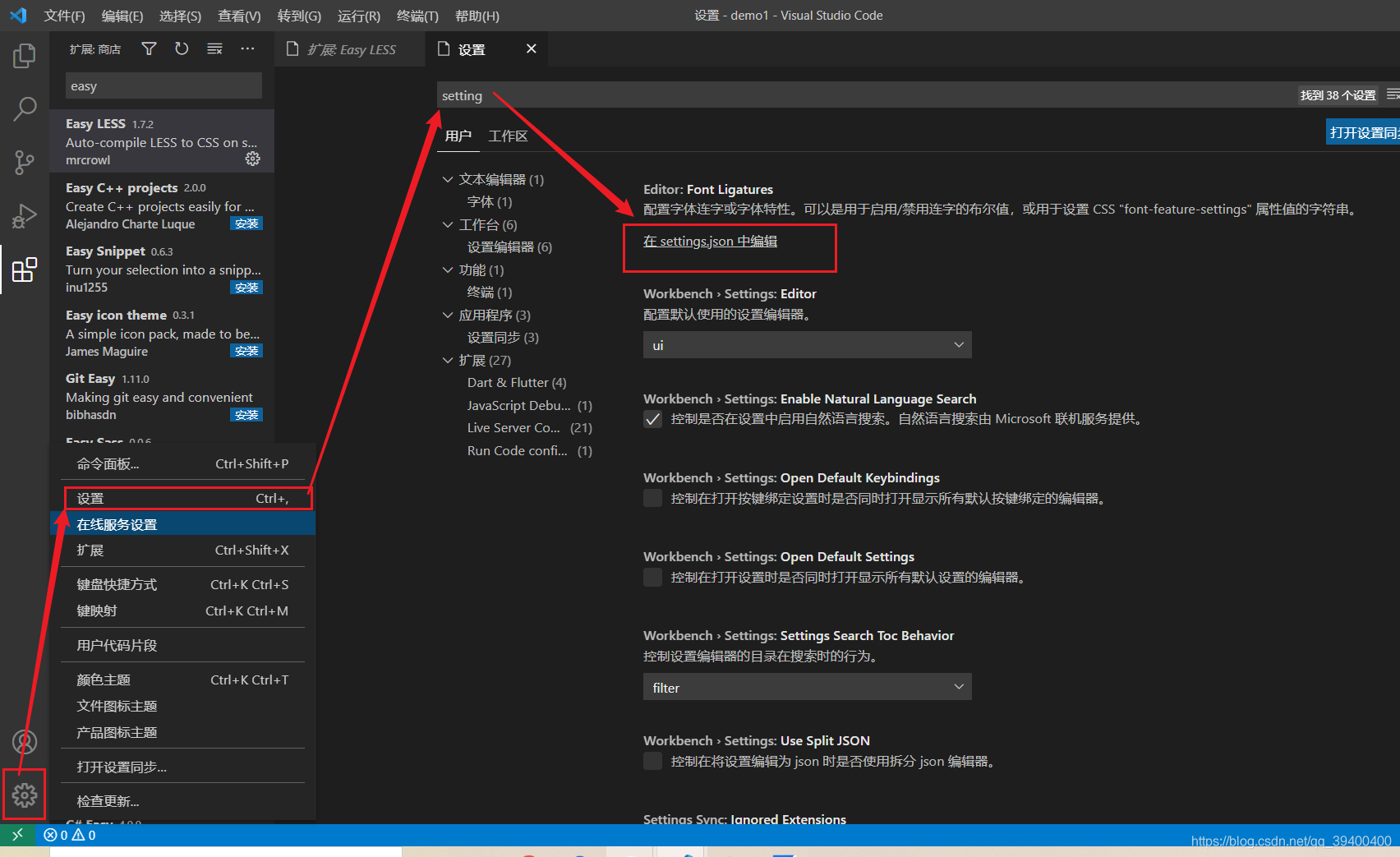Screen dimensions: 1400x857
Task: Open the Search view in activity bar
Action: [25, 108]
